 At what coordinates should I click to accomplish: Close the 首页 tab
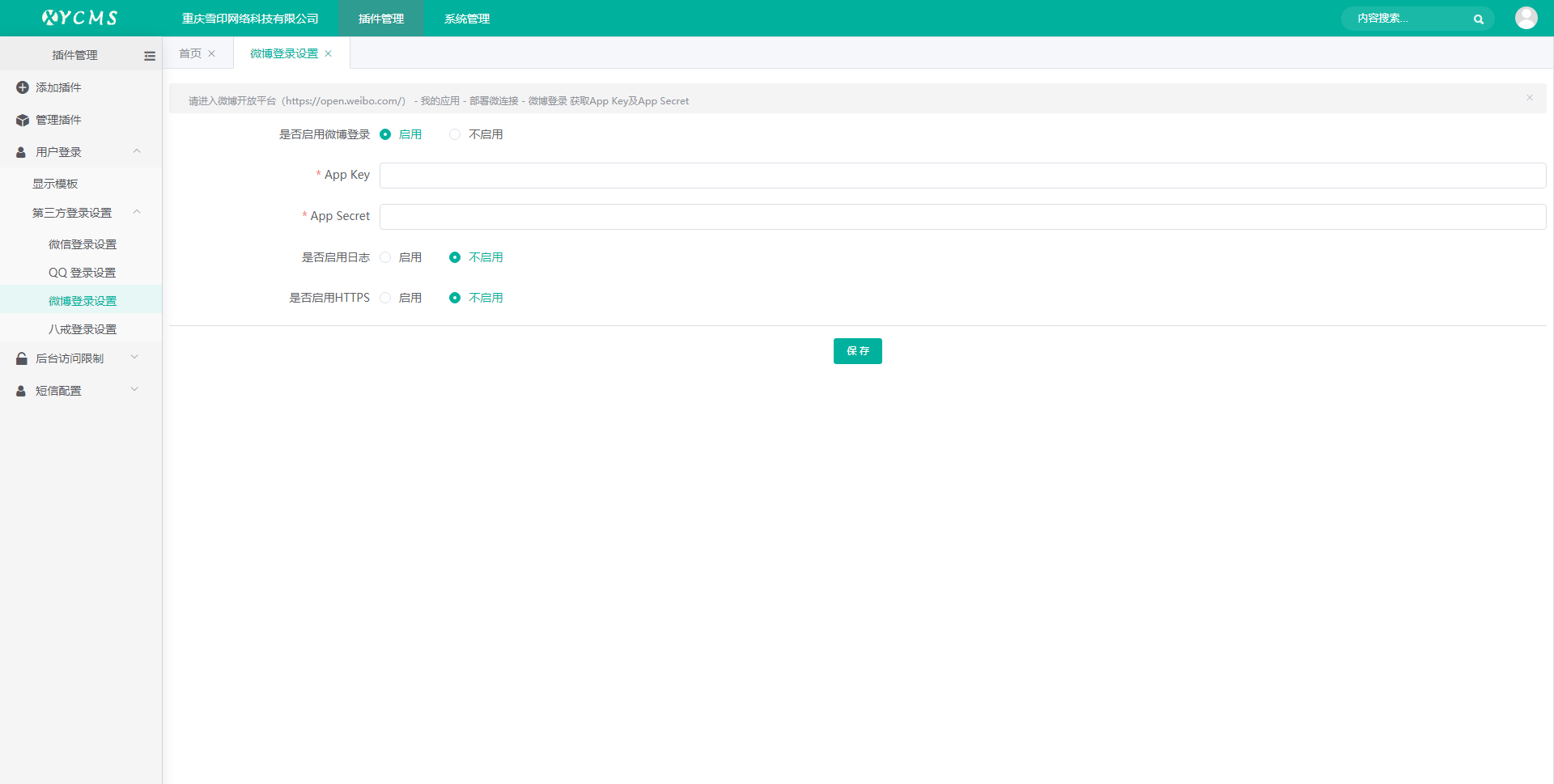coord(212,53)
